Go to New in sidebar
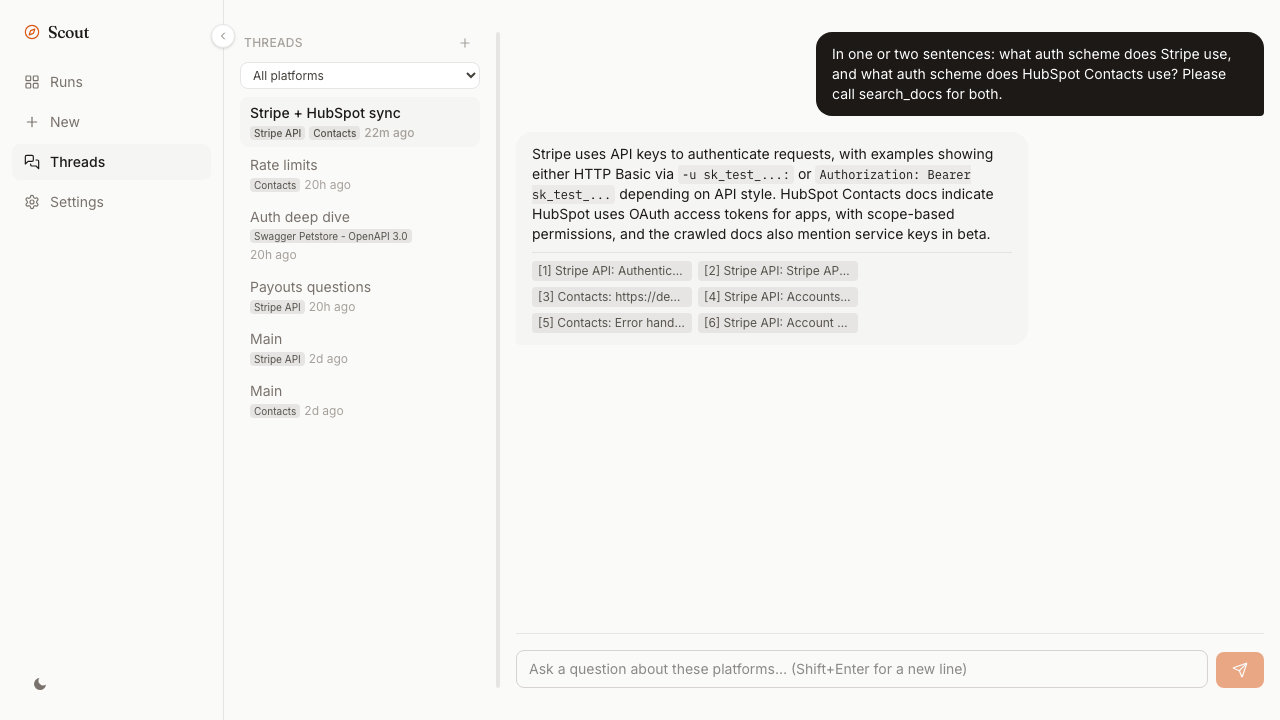The image size is (1280, 720). 112,122
